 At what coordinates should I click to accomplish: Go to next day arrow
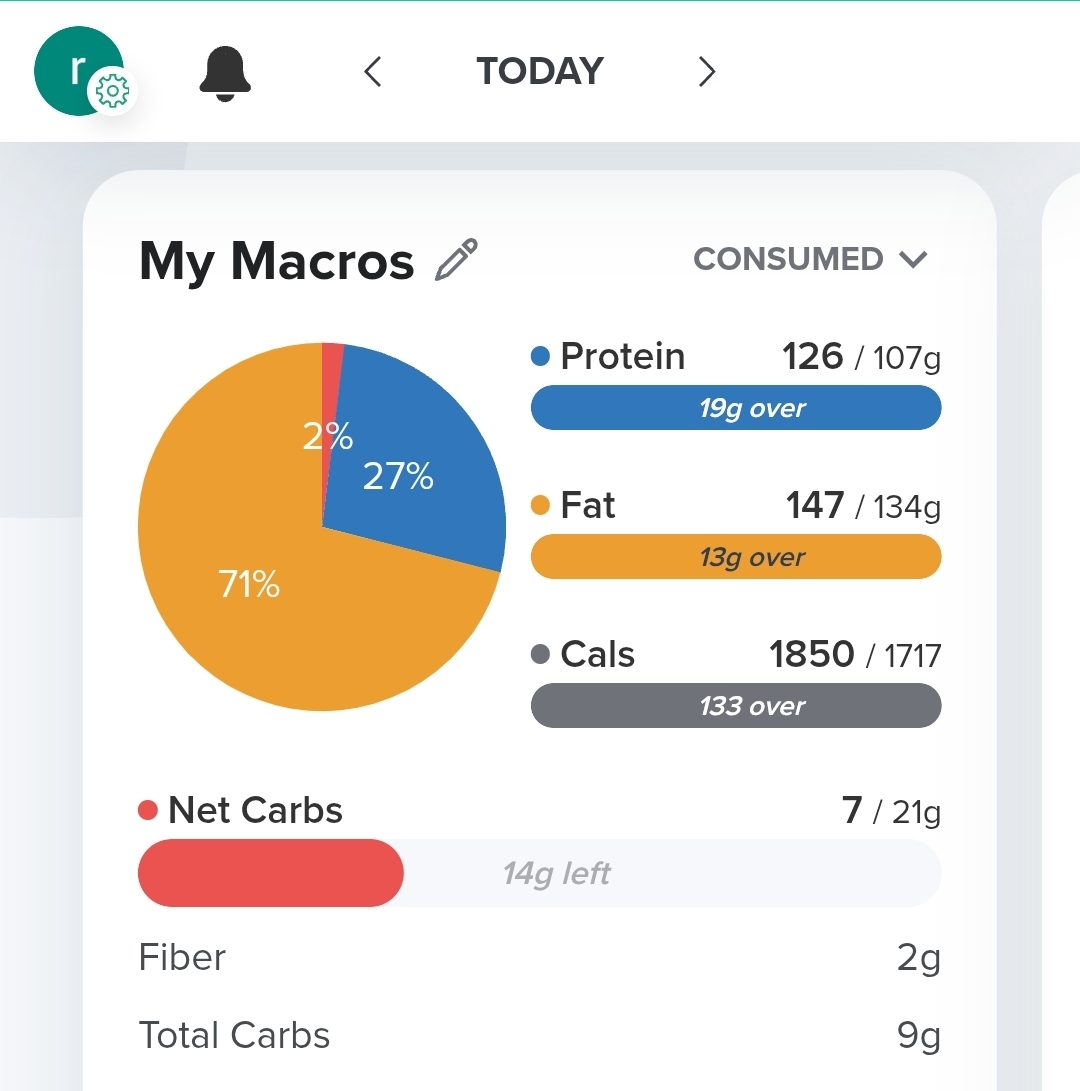click(706, 72)
